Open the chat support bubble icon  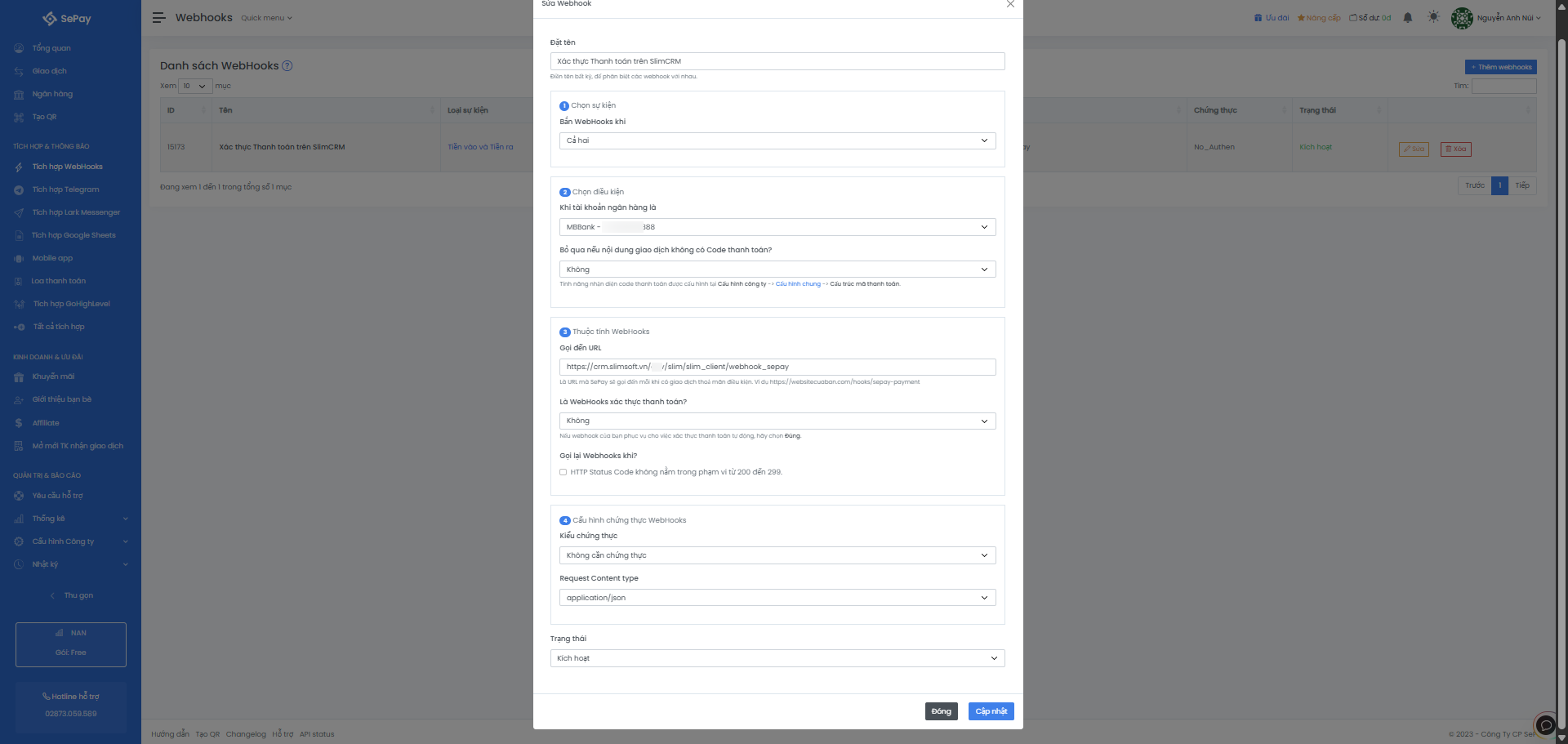(x=1545, y=724)
